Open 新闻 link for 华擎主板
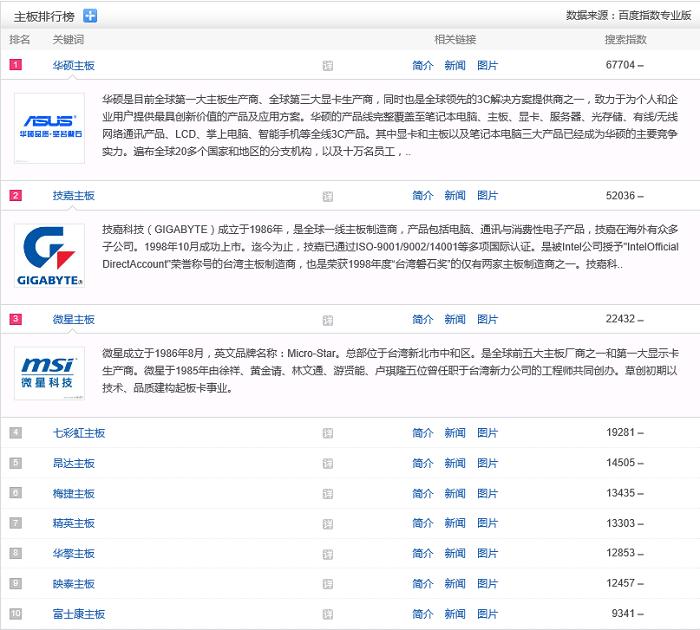 455,554
